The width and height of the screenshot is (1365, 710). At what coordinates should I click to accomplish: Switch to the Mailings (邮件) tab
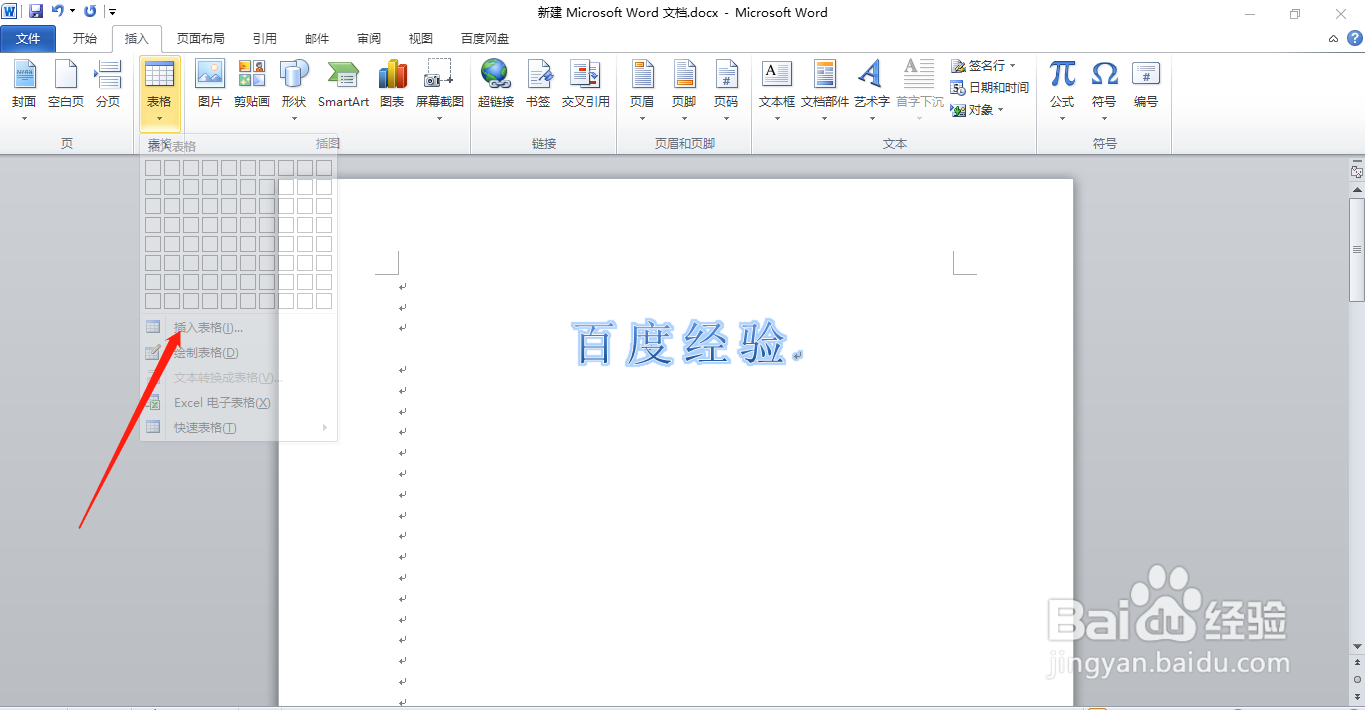point(317,39)
